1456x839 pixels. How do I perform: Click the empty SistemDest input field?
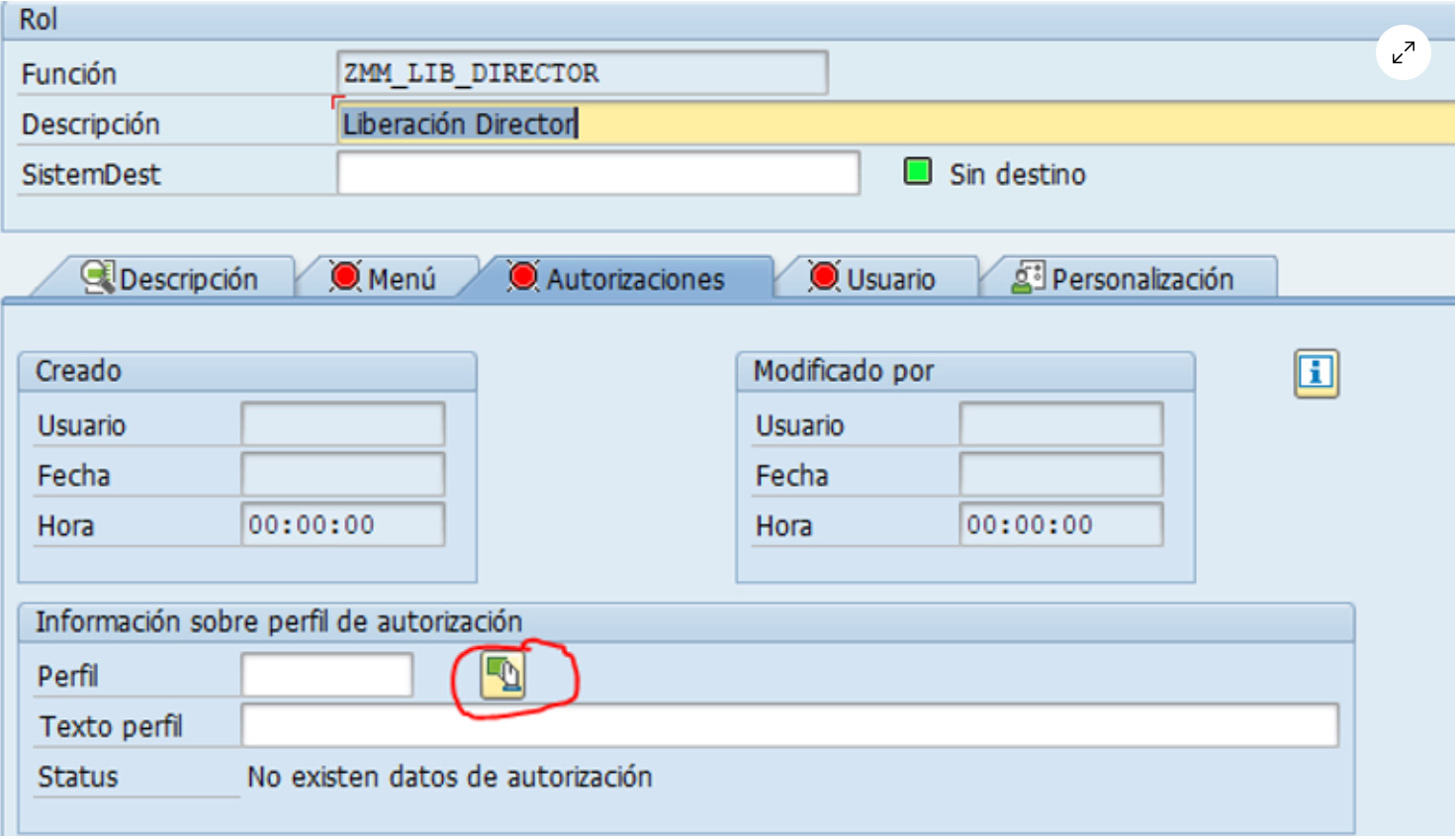click(597, 174)
